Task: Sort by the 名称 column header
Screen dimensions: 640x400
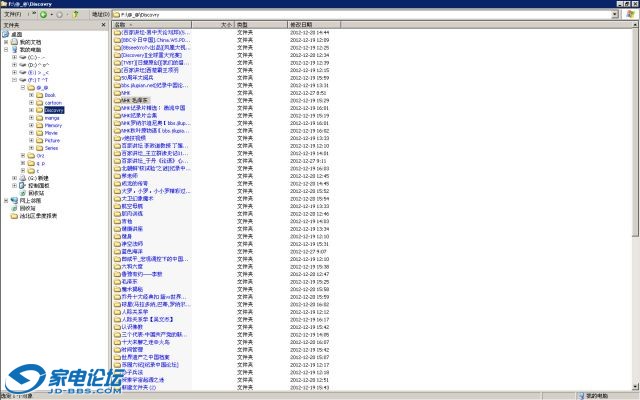Action: pyautogui.click(x=151, y=25)
